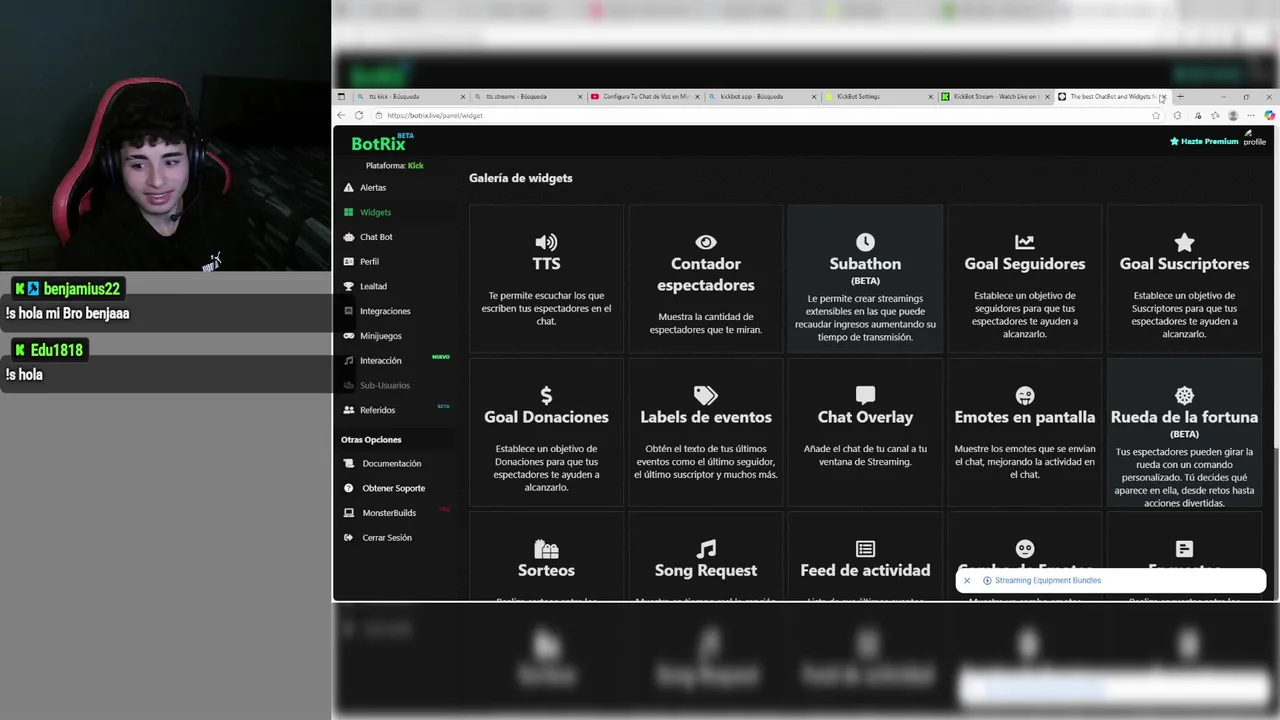1280x720 pixels.
Task: Click the Minijuegos gamepad icon
Action: (348, 336)
